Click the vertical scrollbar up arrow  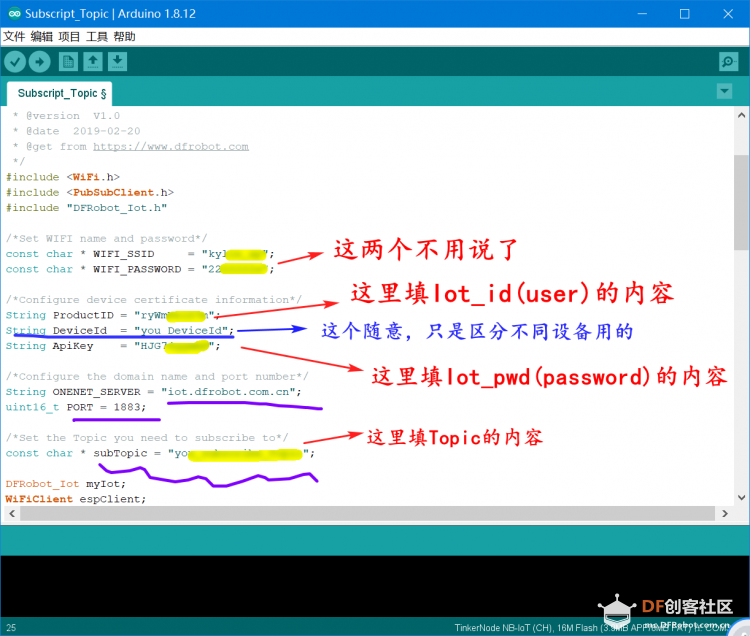pos(741,115)
